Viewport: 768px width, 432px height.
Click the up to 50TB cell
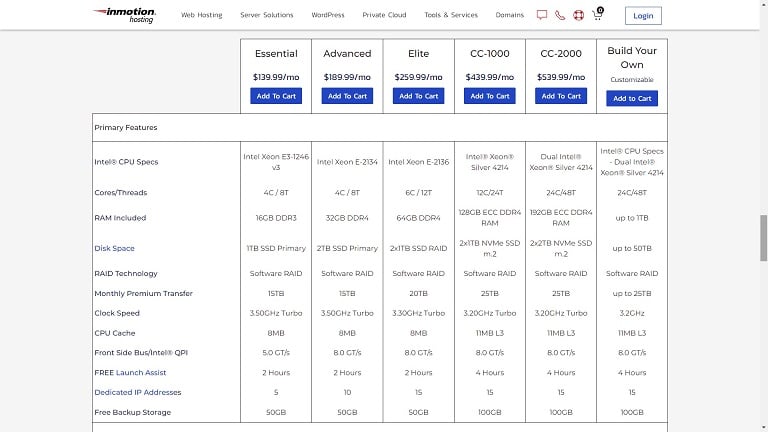pos(632,248)
